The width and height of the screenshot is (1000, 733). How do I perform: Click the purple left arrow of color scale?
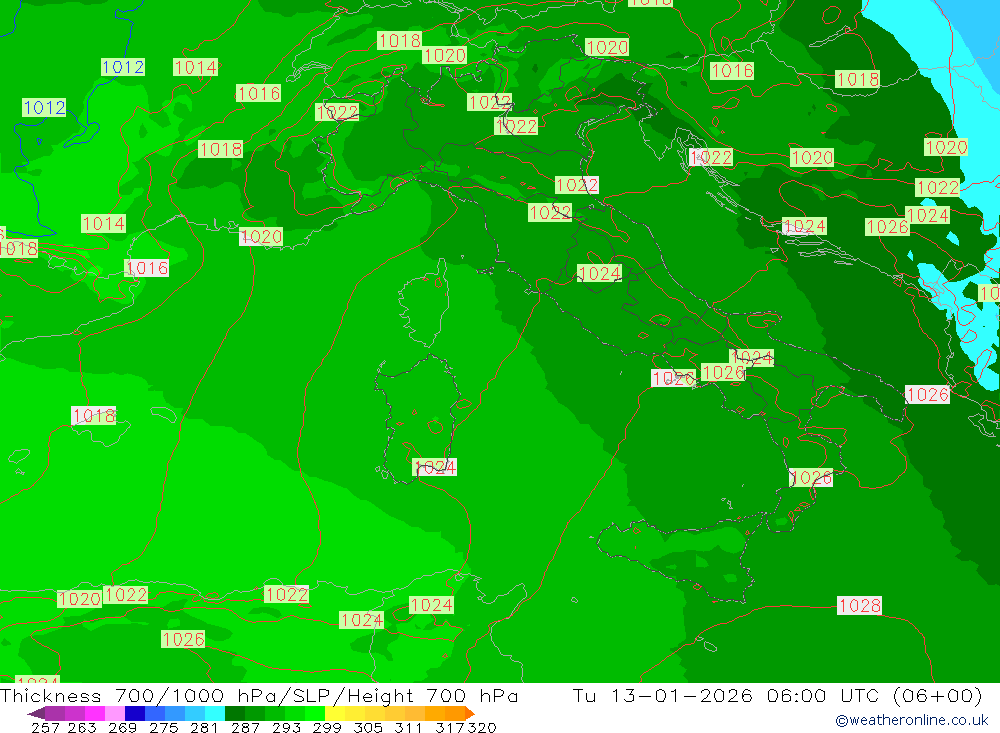click(x=36, y=713)
